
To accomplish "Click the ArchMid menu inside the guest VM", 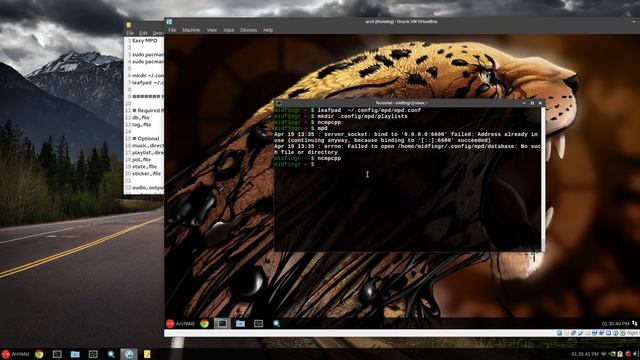I will (x=180, y=324).
